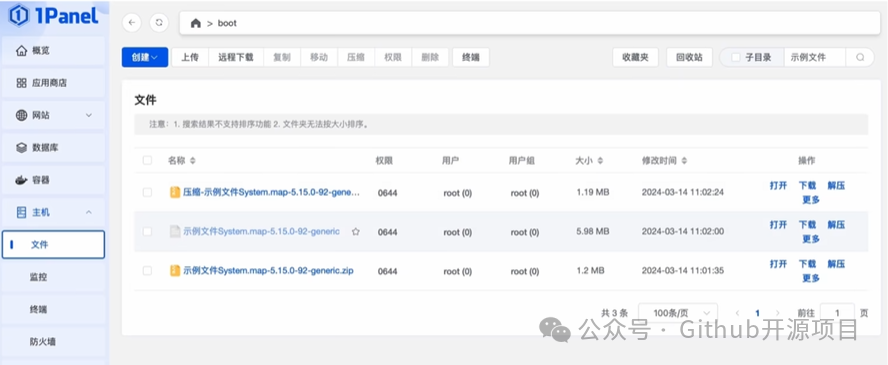888x365 pixels.
Task: Open the file 压缩-示例文件System.map-5.15.0-92-gene…
Action: coord(271,192)
